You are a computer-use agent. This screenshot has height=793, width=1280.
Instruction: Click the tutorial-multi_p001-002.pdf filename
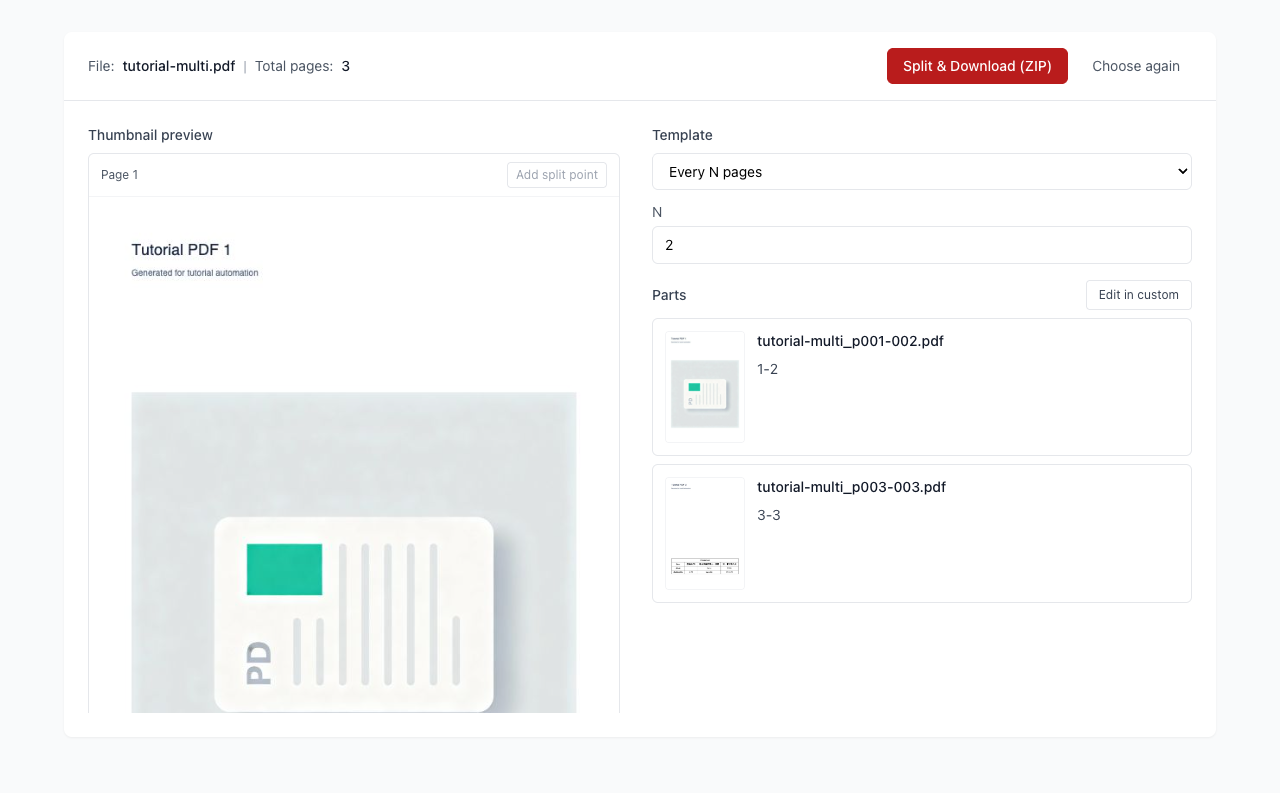tap(850, 341)
